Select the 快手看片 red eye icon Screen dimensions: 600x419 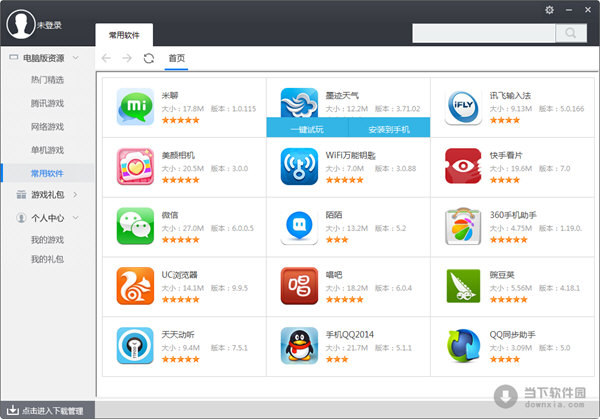tap(463, 166)
